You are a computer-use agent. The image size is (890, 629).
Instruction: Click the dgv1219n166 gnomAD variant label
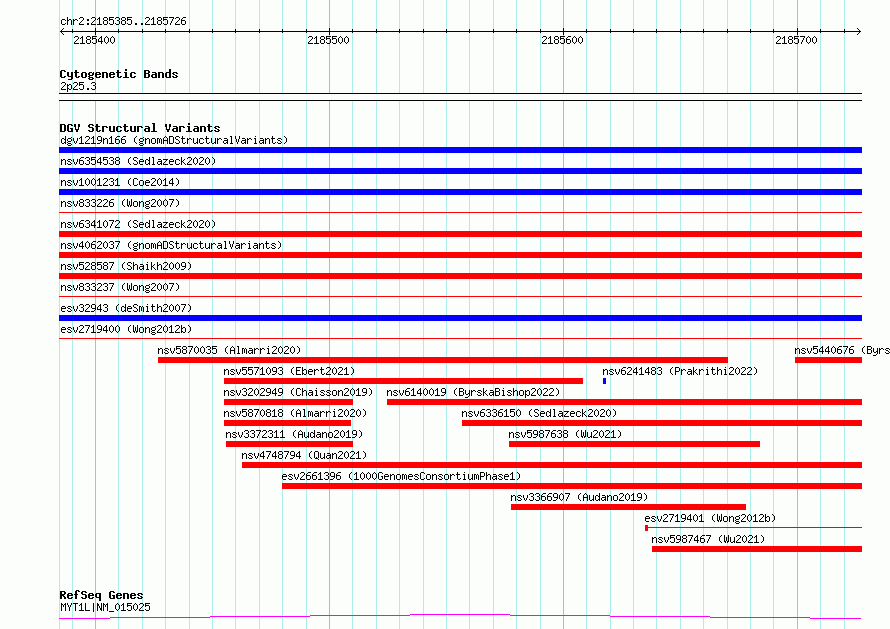174,140
